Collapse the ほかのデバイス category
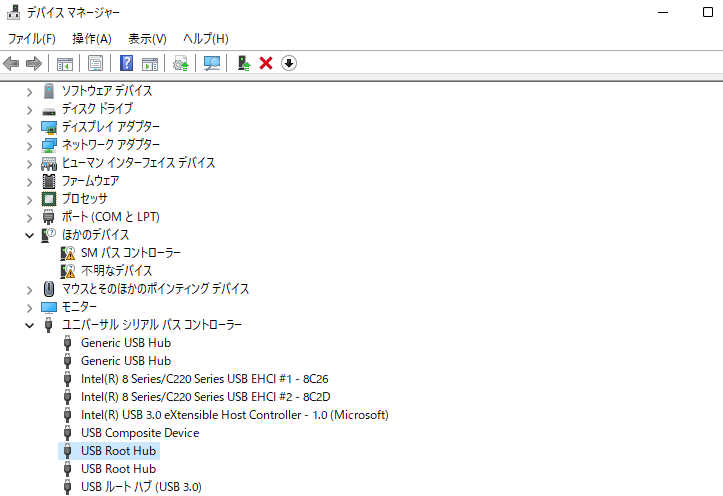Screen dimensions: 723x496 tap(30, 235)
